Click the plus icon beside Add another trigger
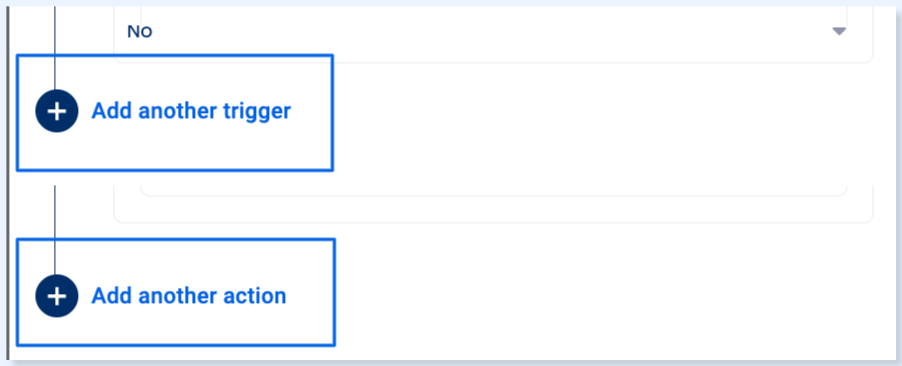This screenshot has height=366, width=902. (56, 111)
